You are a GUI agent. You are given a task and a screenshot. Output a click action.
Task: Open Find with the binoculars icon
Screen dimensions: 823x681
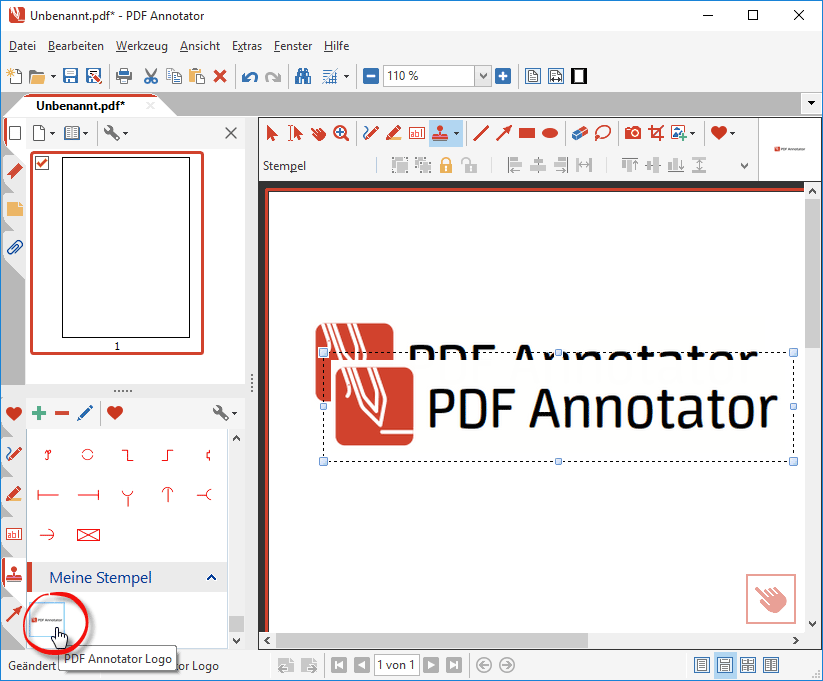click(x=303, y=77)
